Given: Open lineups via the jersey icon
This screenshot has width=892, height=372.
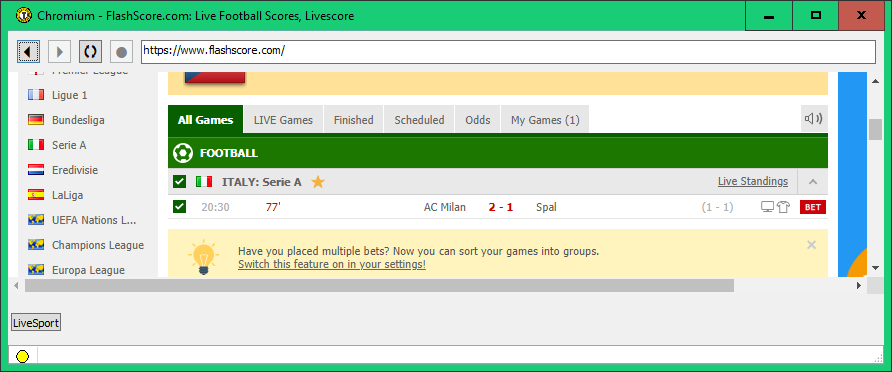Looking at the screenshot, I should pos(783,207).
